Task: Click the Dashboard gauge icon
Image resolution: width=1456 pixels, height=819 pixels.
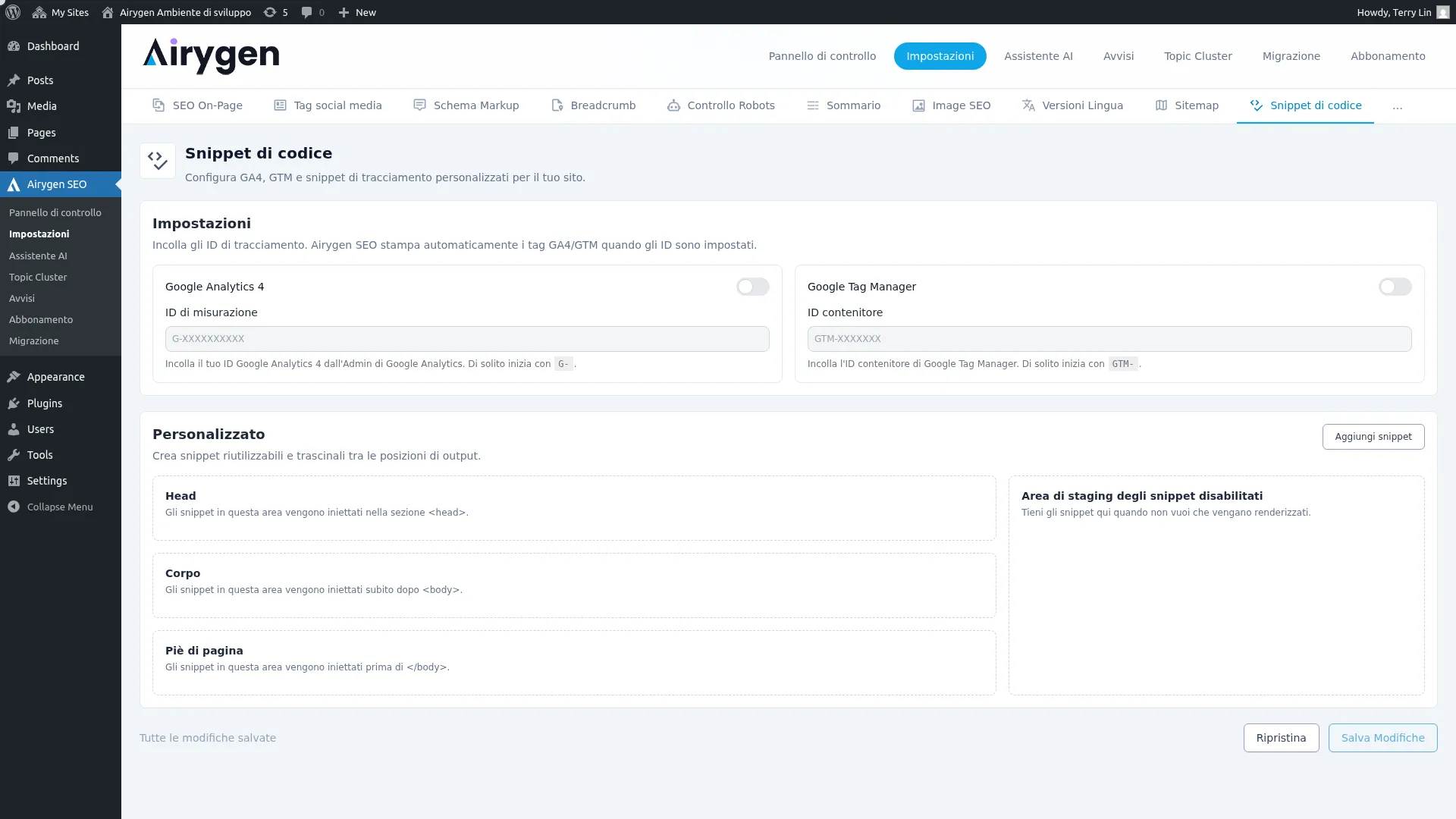Action: coord(14,46)
